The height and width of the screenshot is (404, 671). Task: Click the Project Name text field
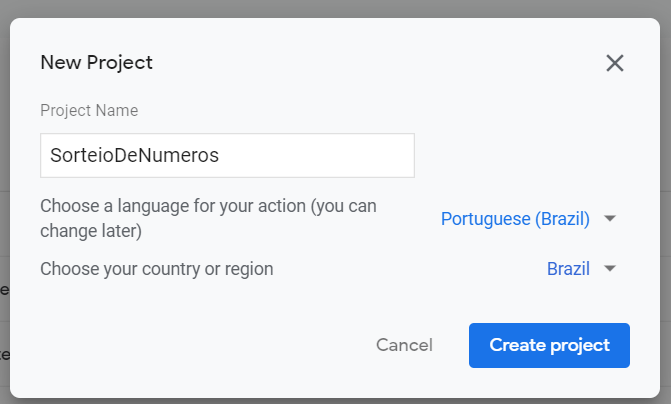227,155
